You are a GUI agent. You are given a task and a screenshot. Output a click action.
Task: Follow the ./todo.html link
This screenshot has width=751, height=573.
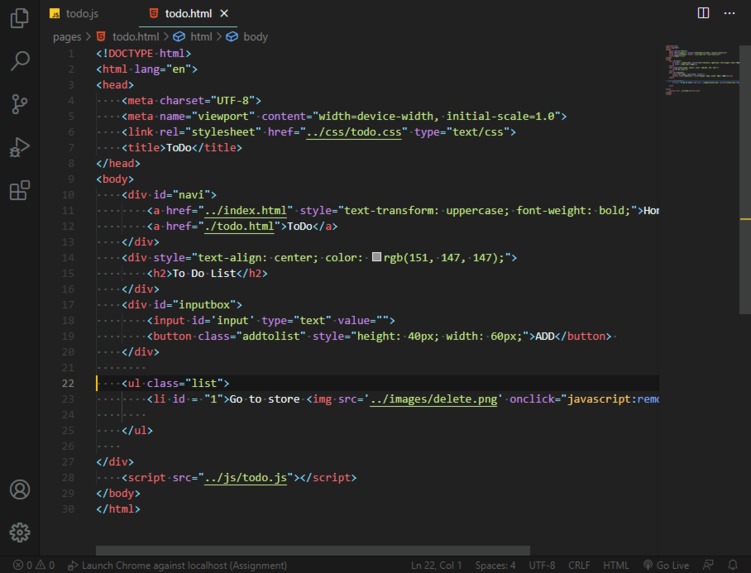[239, 226]
